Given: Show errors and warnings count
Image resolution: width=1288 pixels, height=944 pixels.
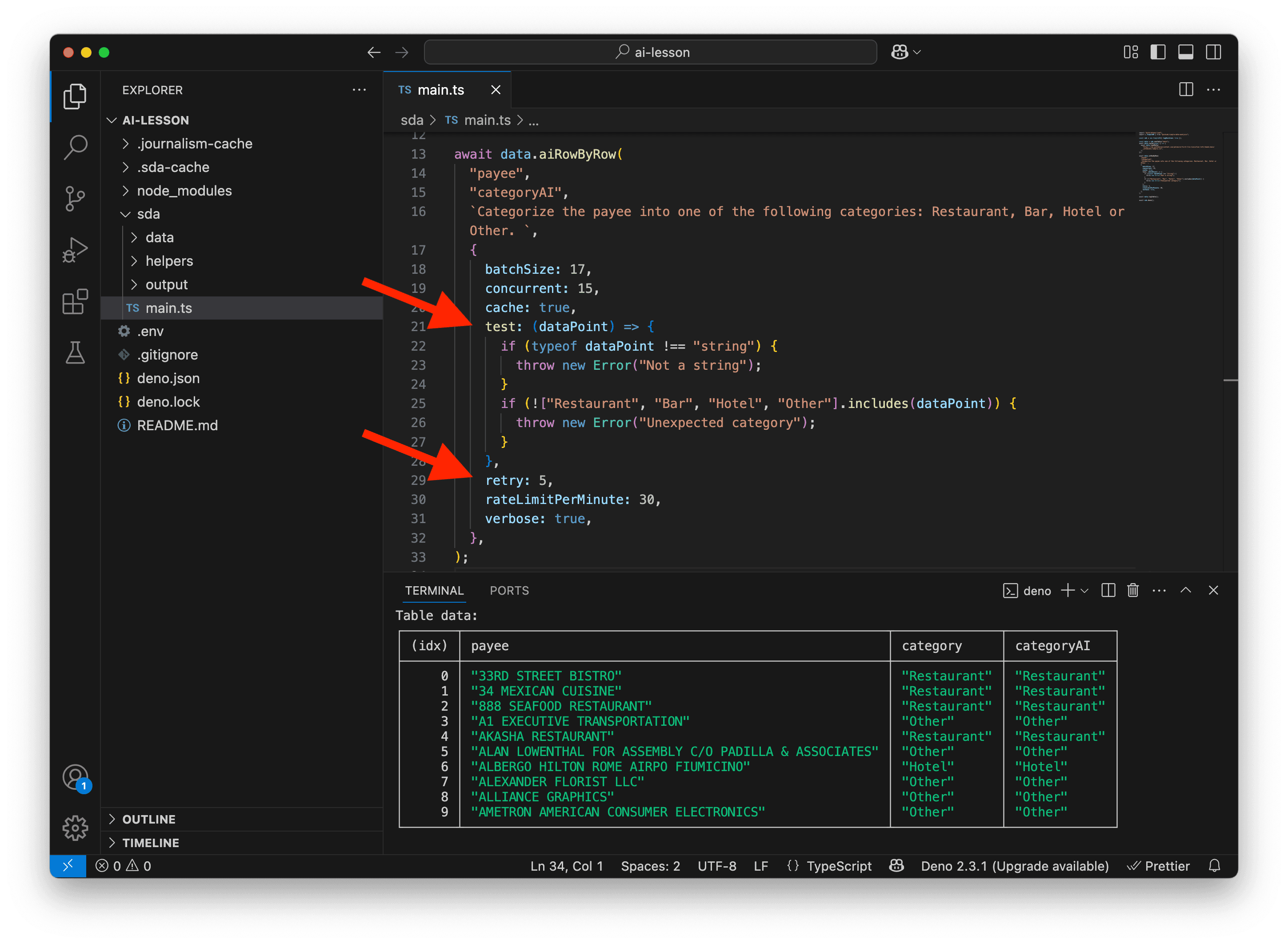Looking at the screenshot, I should coord(124,866).
